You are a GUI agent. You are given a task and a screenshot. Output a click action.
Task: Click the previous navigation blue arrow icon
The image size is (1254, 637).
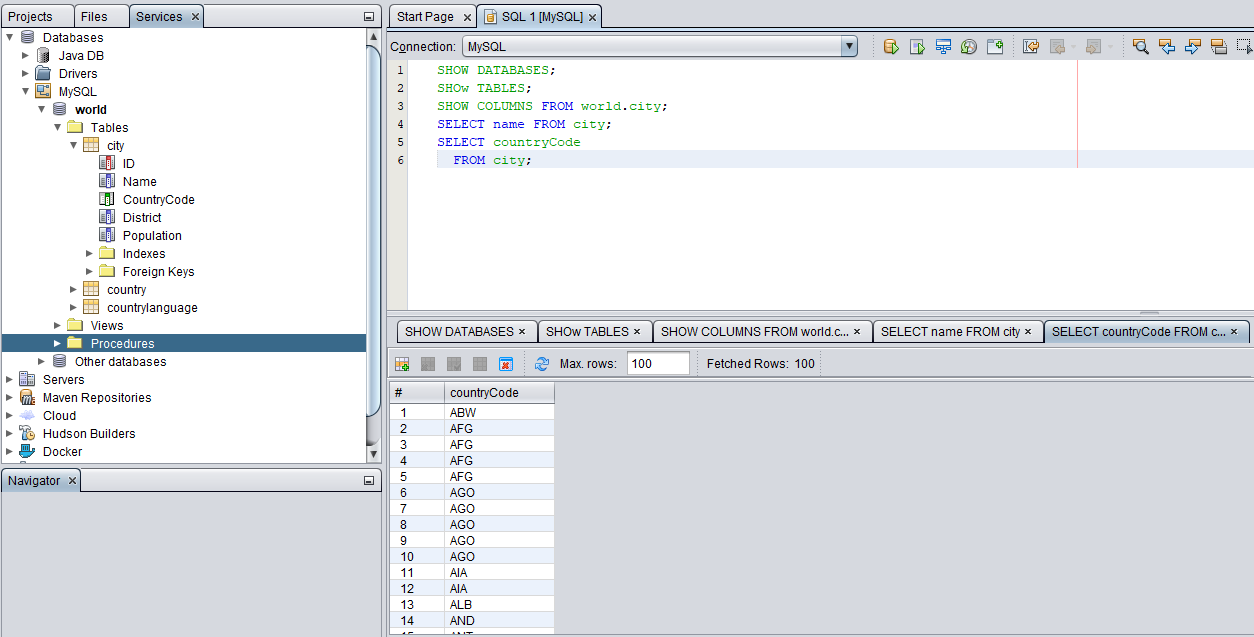click(x=1167, y=46)
